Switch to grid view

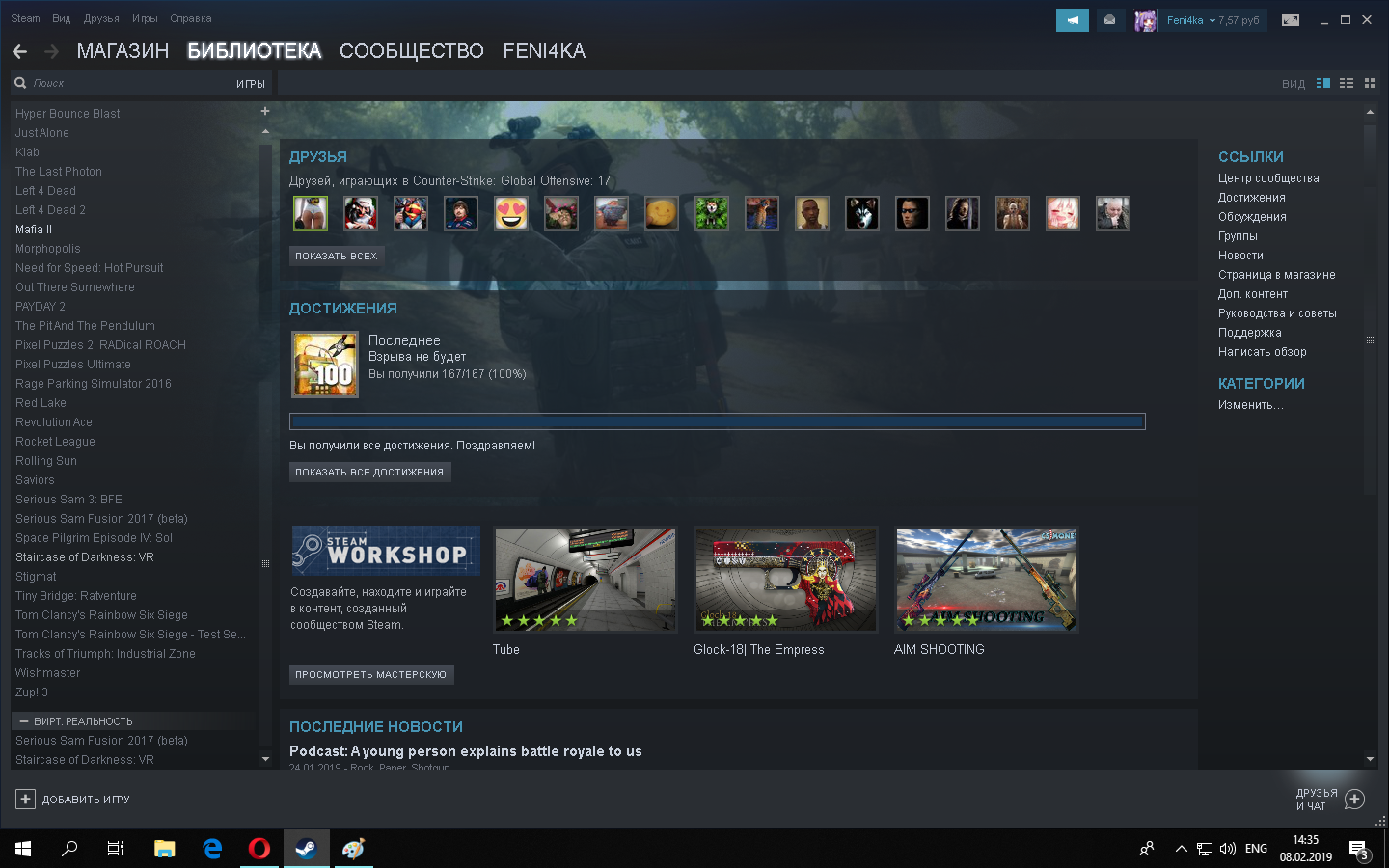click(x=1370, y=84)
